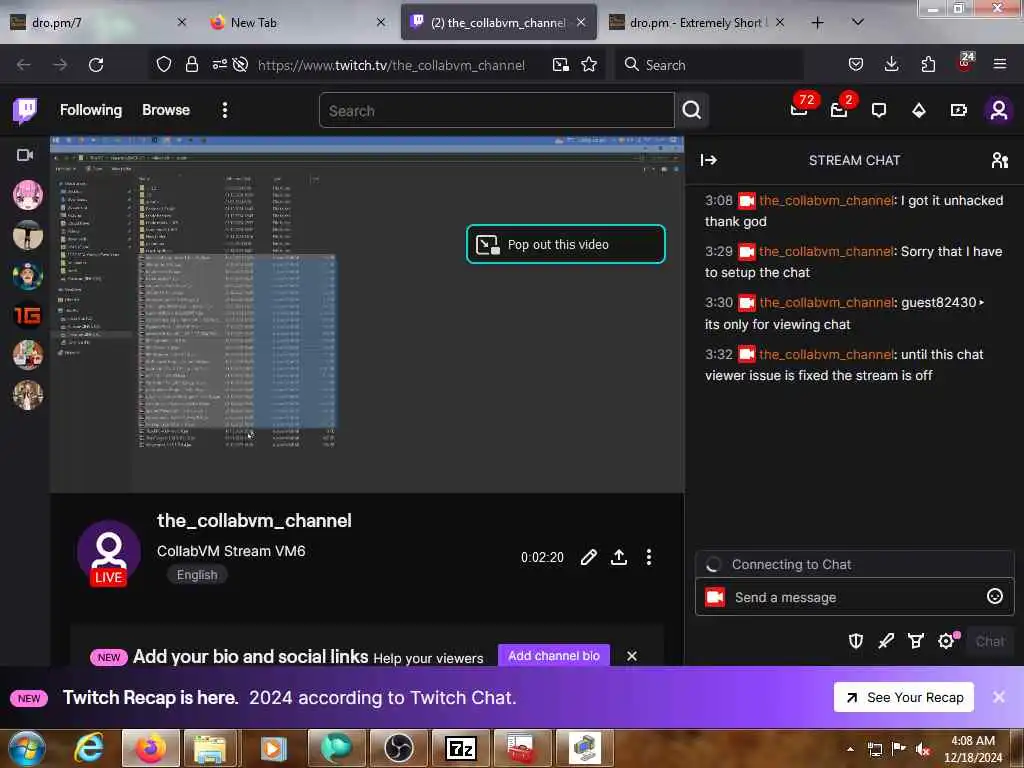Open 7-Zip from the taskbar
This screenshot has height=768, width=1024.
pyautogui.click(x=461, y=748)
